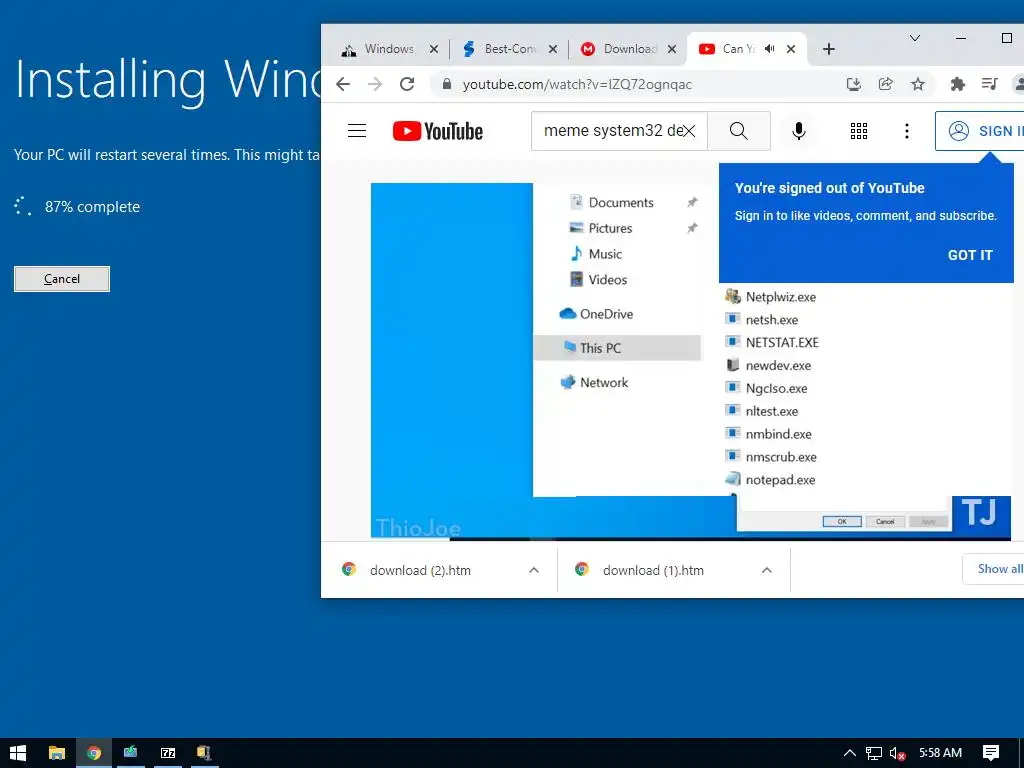Close the Best-Conv tab
The width and height of the screenshot is (1024, 768).
coord(552,49)
